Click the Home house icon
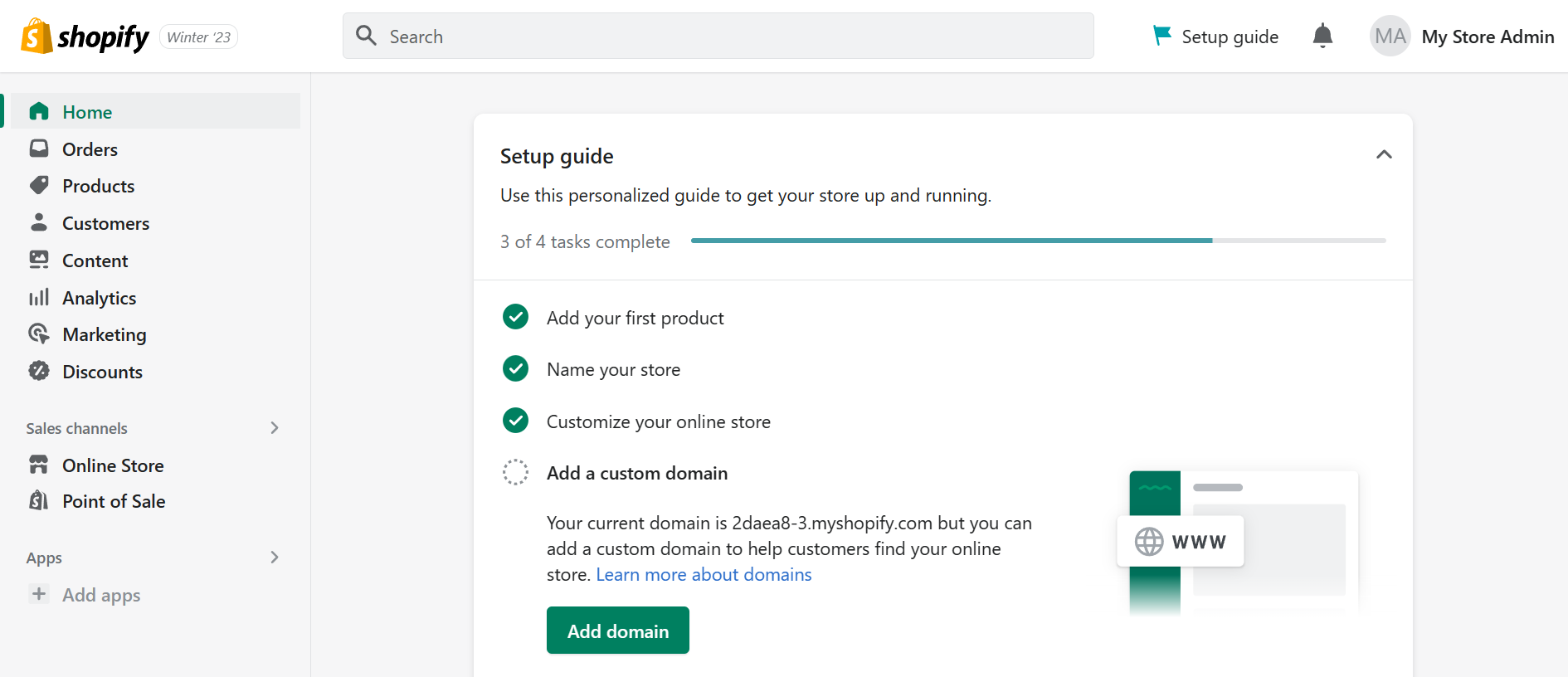 39,111
